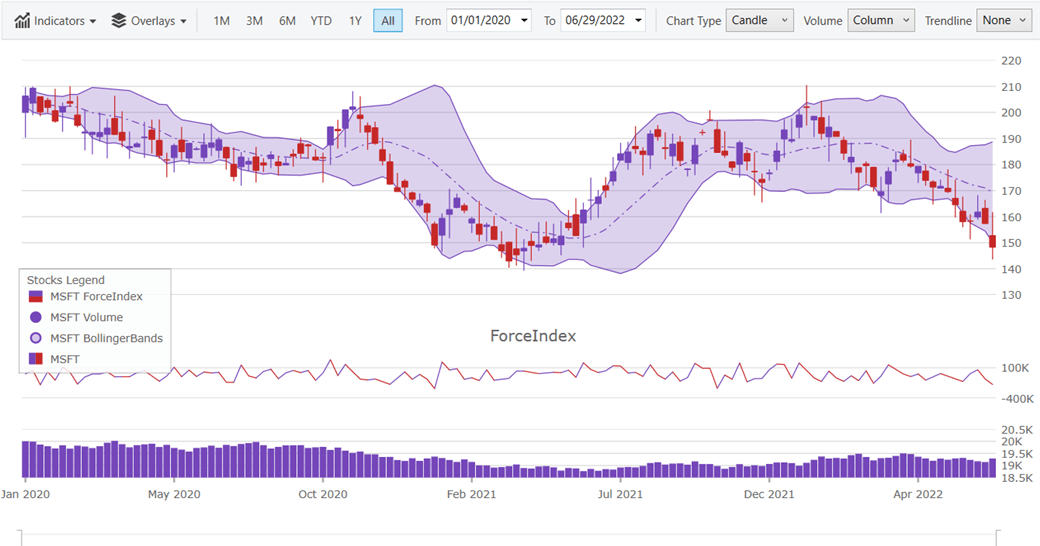This screenshot has height=546, width=1040.
Task: Click MSFT Volume legend circle
Action: [x=36, y=317]
